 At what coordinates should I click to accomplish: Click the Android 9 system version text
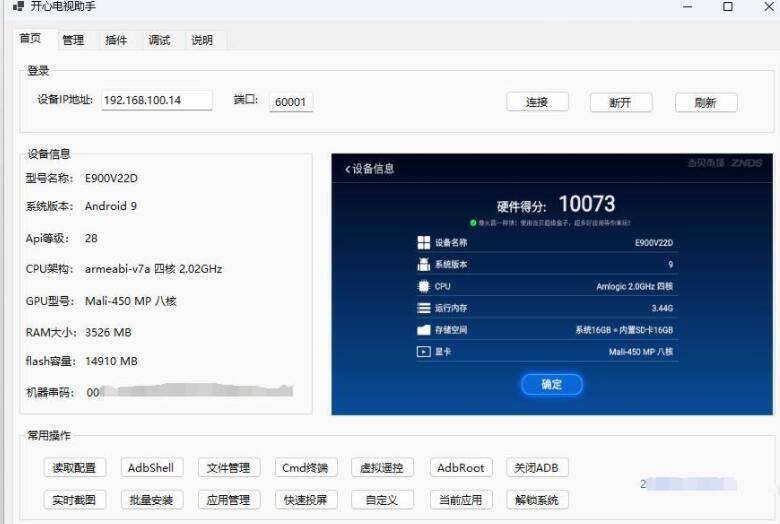(x=111, y=206)
